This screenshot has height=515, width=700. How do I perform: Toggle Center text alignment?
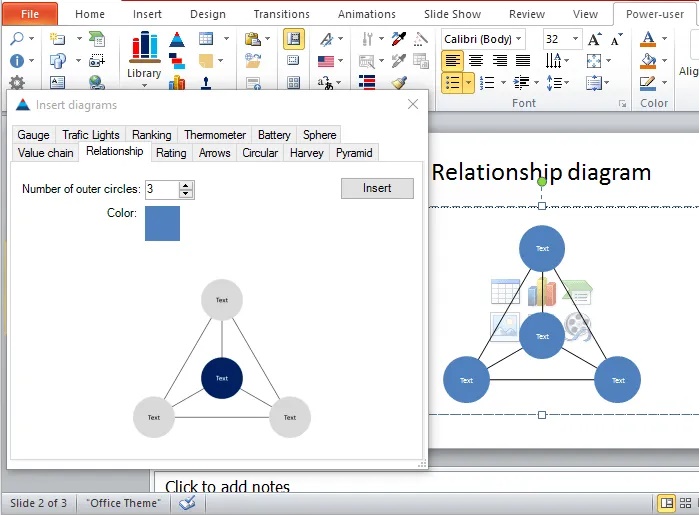click(x=476, y=60)
